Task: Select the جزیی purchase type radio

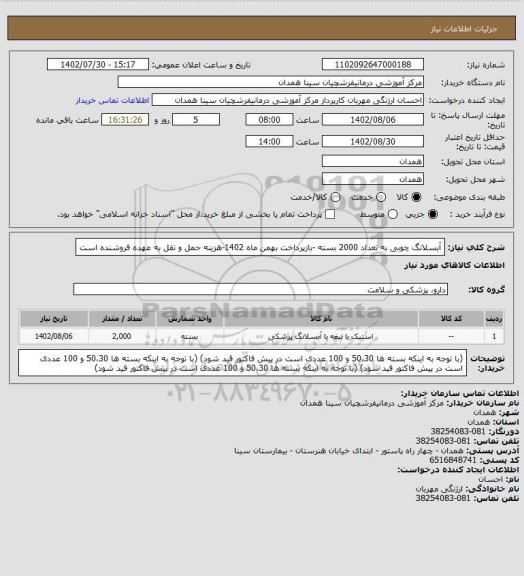Action: click(433, 214)
